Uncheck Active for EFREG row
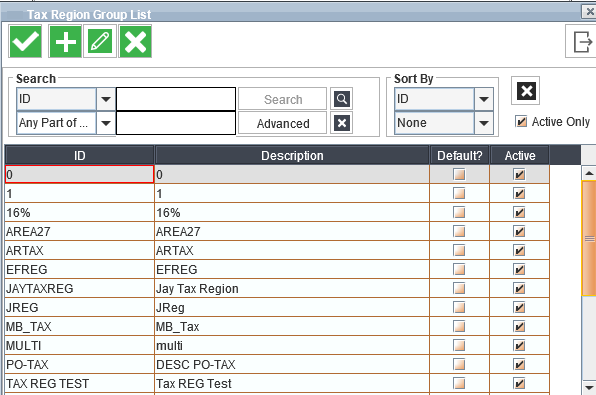The image size is (596, 395). click(519, 269)
